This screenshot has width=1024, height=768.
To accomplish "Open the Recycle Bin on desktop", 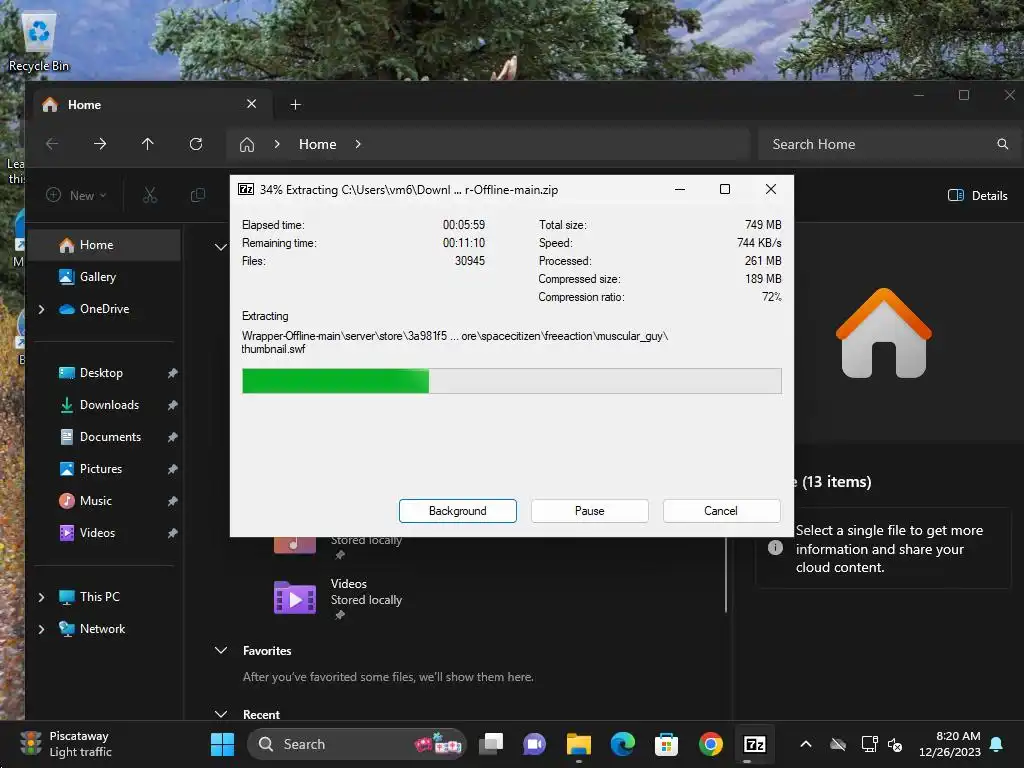I will pyautogui.click(x=39, y=40).
